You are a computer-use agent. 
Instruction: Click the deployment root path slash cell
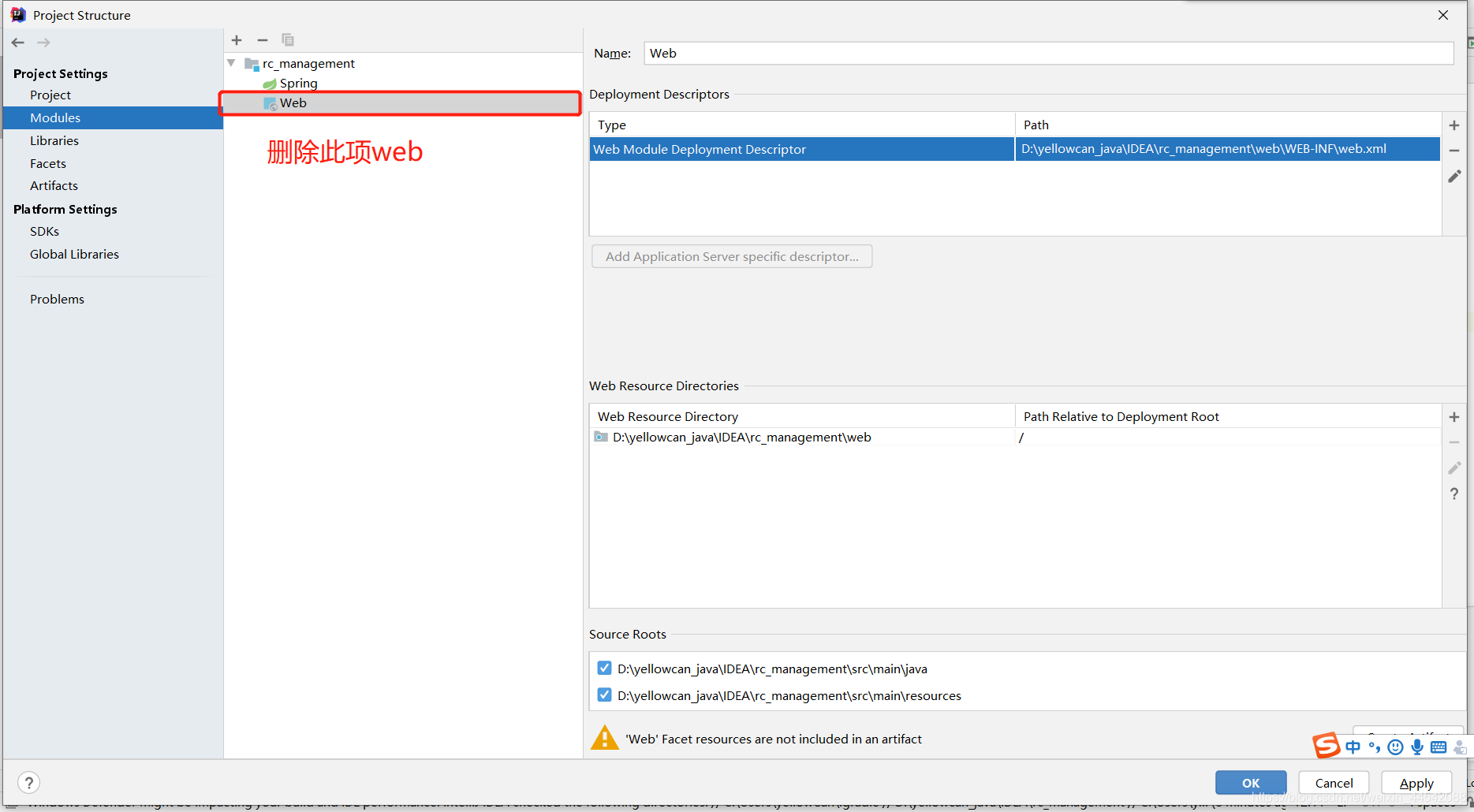[1227, 437]
